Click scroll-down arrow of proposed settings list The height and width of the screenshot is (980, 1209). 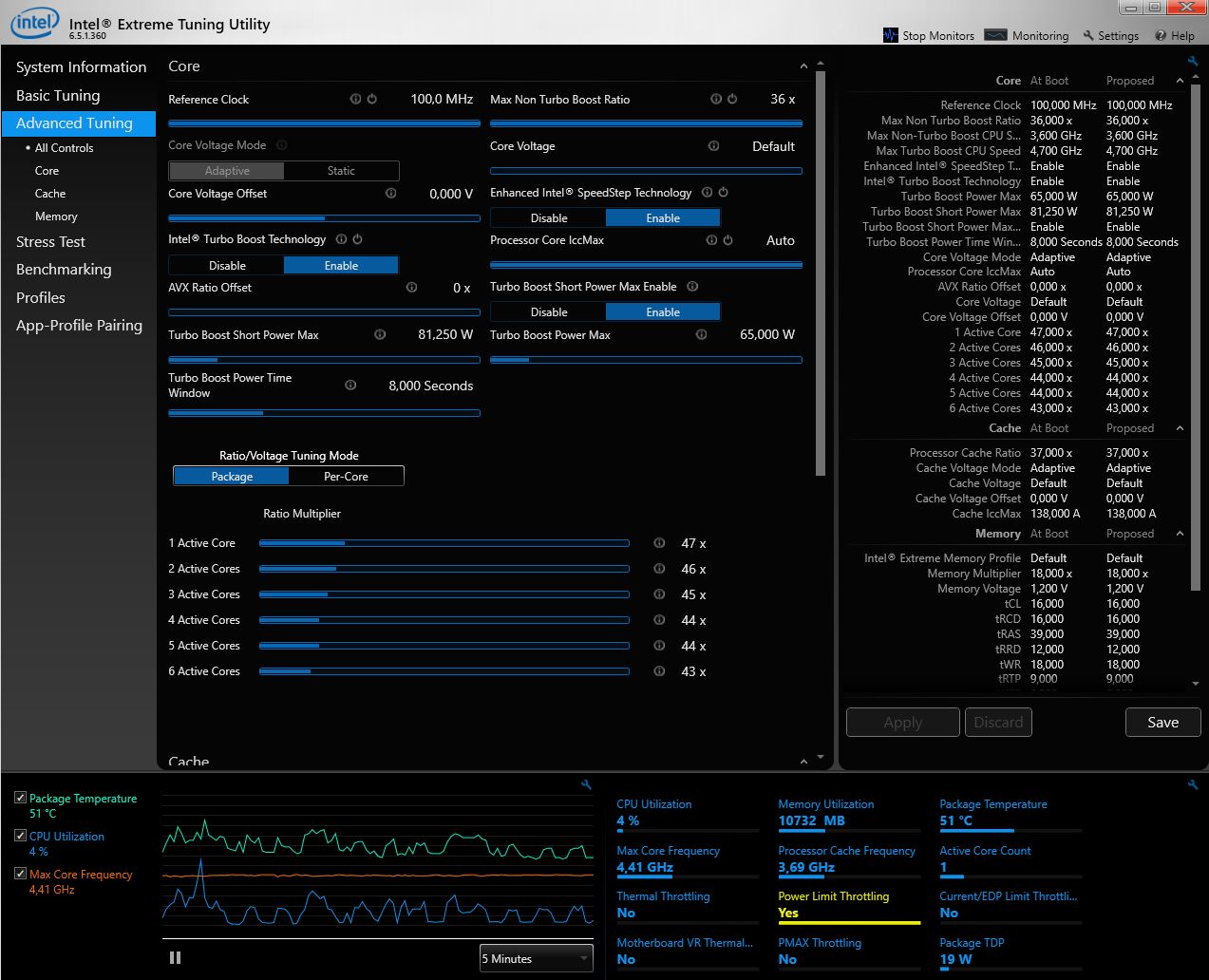(1195, 684)
